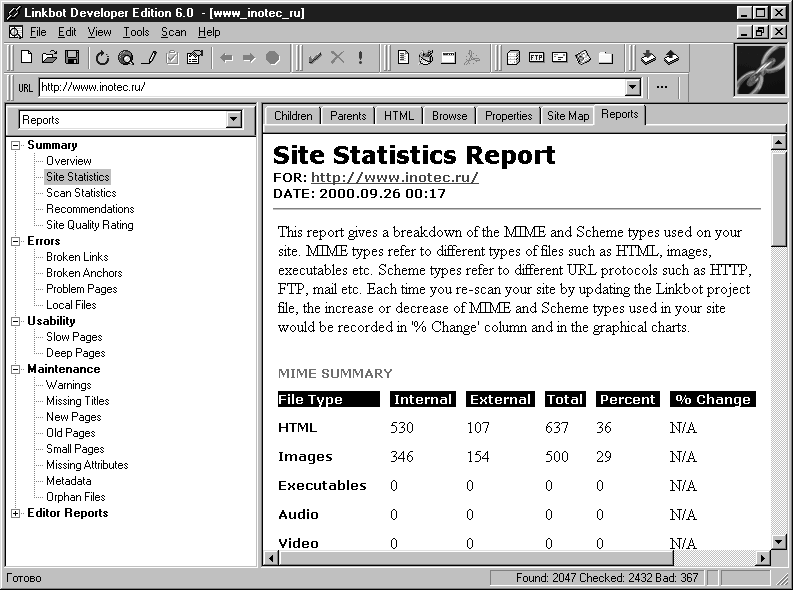Screen dimensions: 793x590
Task: Click the upload tray arrow icon
Action: 671,58
